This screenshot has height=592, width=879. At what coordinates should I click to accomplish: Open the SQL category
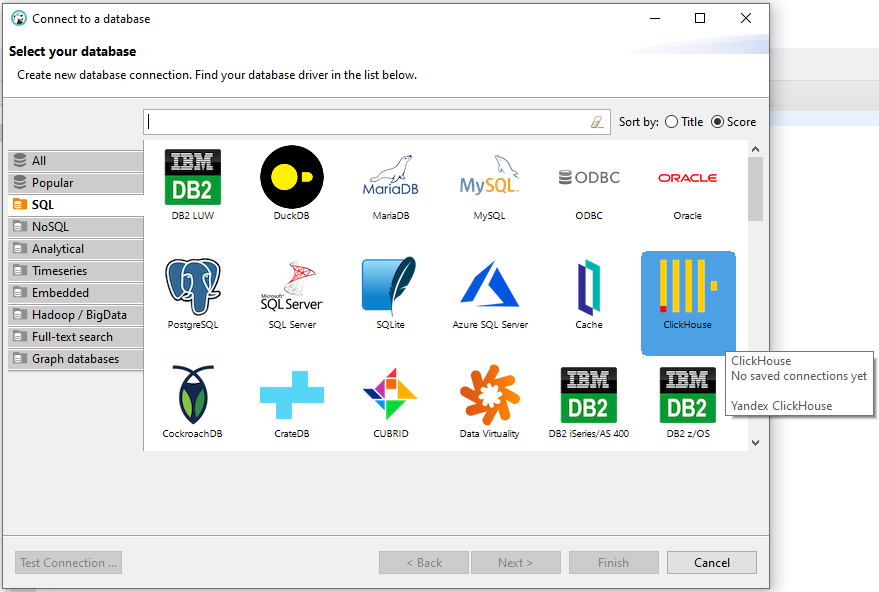(76, 205)
